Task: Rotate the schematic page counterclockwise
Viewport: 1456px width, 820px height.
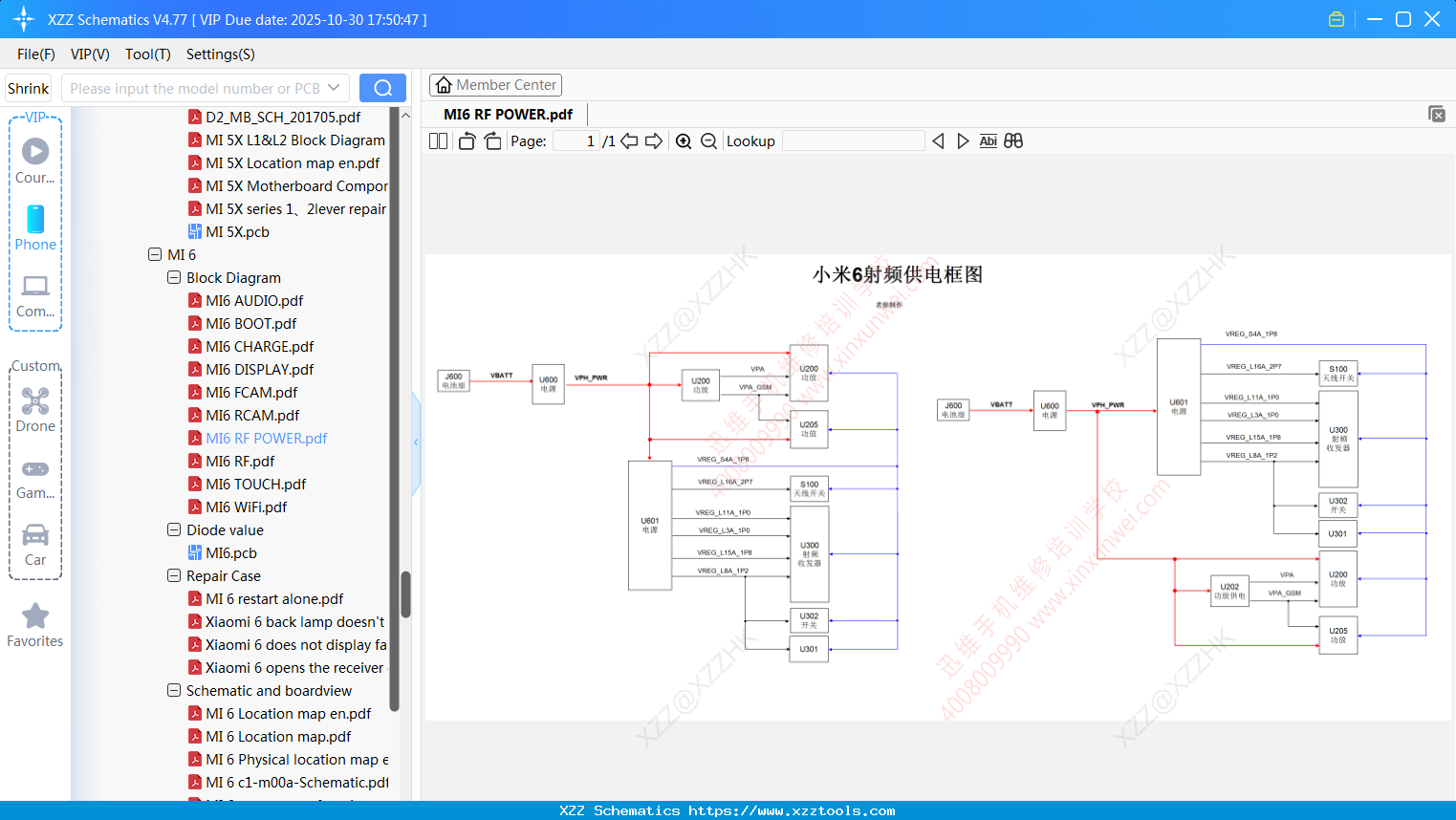Action: pyautogui.click(x=466, y=140)
